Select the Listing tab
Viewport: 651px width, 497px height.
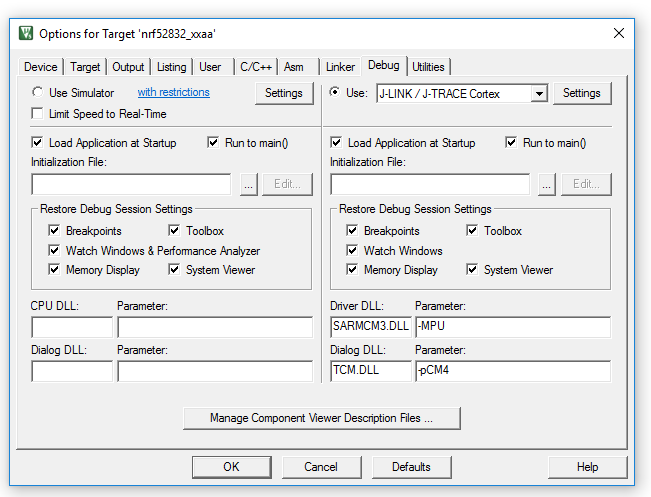[x=171, y=67]
